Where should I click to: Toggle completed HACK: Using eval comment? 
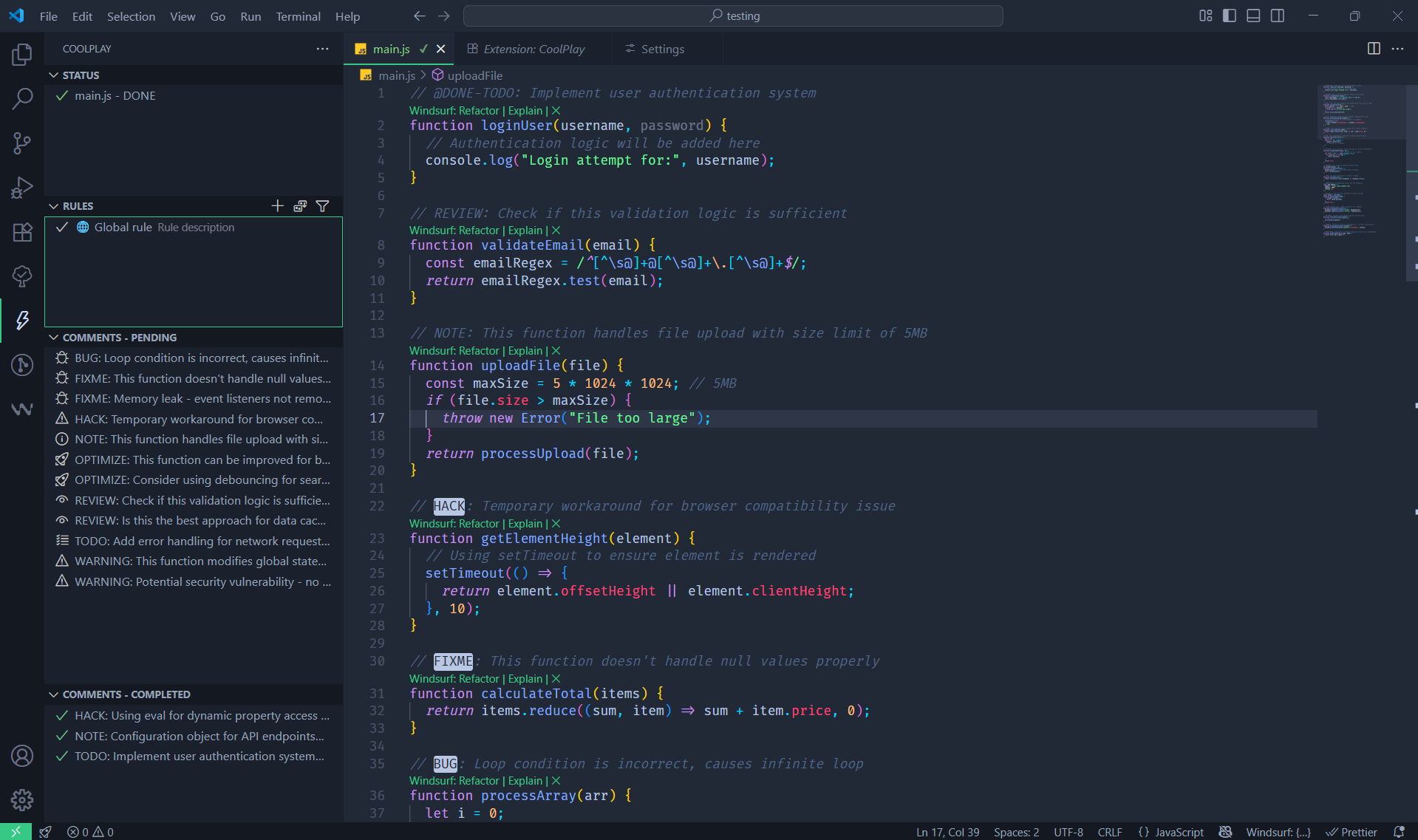[x=62, y=716]
